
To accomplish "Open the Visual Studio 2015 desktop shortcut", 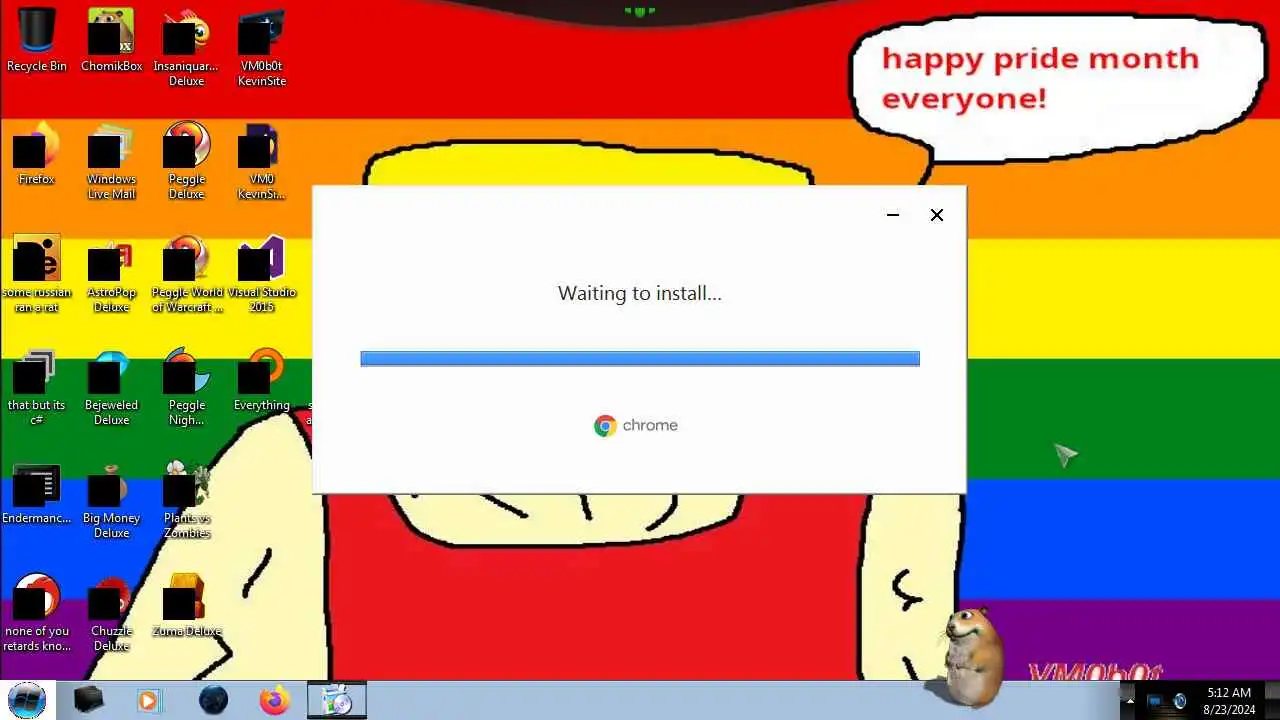I will click(262, 273).
